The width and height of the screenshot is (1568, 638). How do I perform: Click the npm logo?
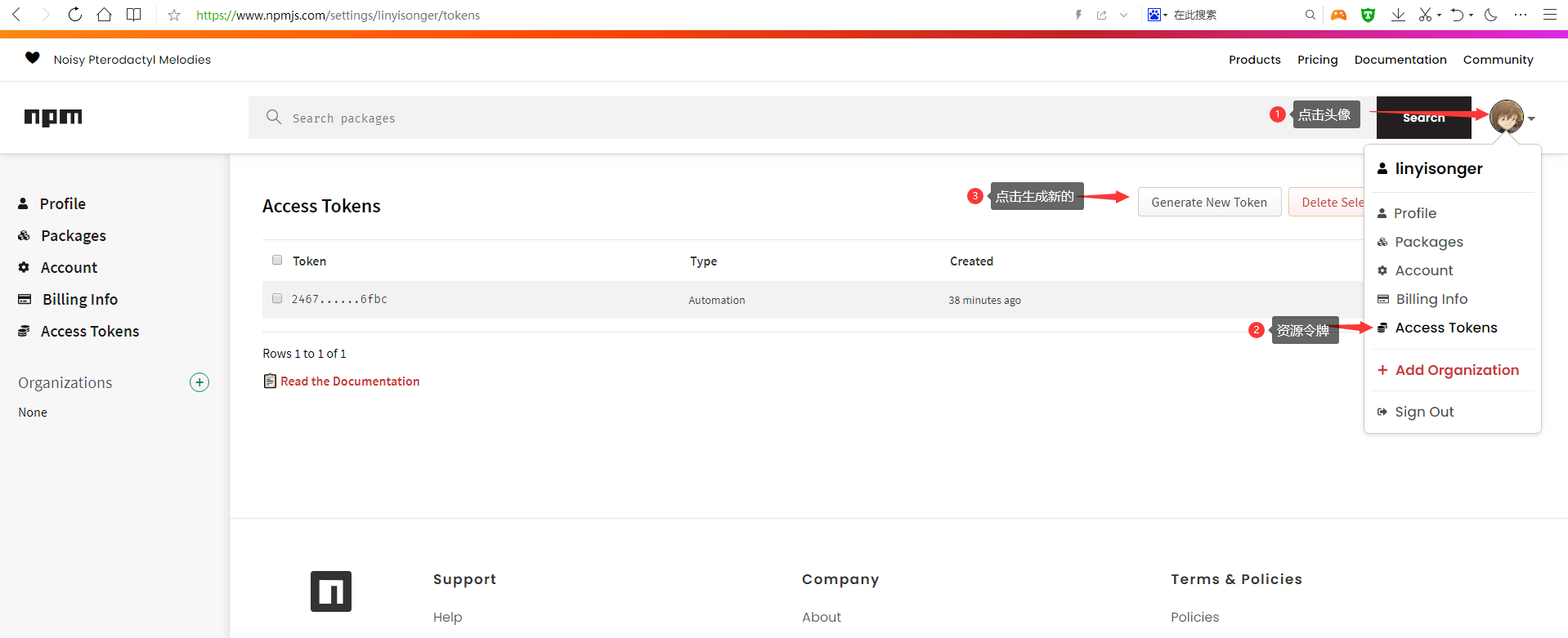53,118
